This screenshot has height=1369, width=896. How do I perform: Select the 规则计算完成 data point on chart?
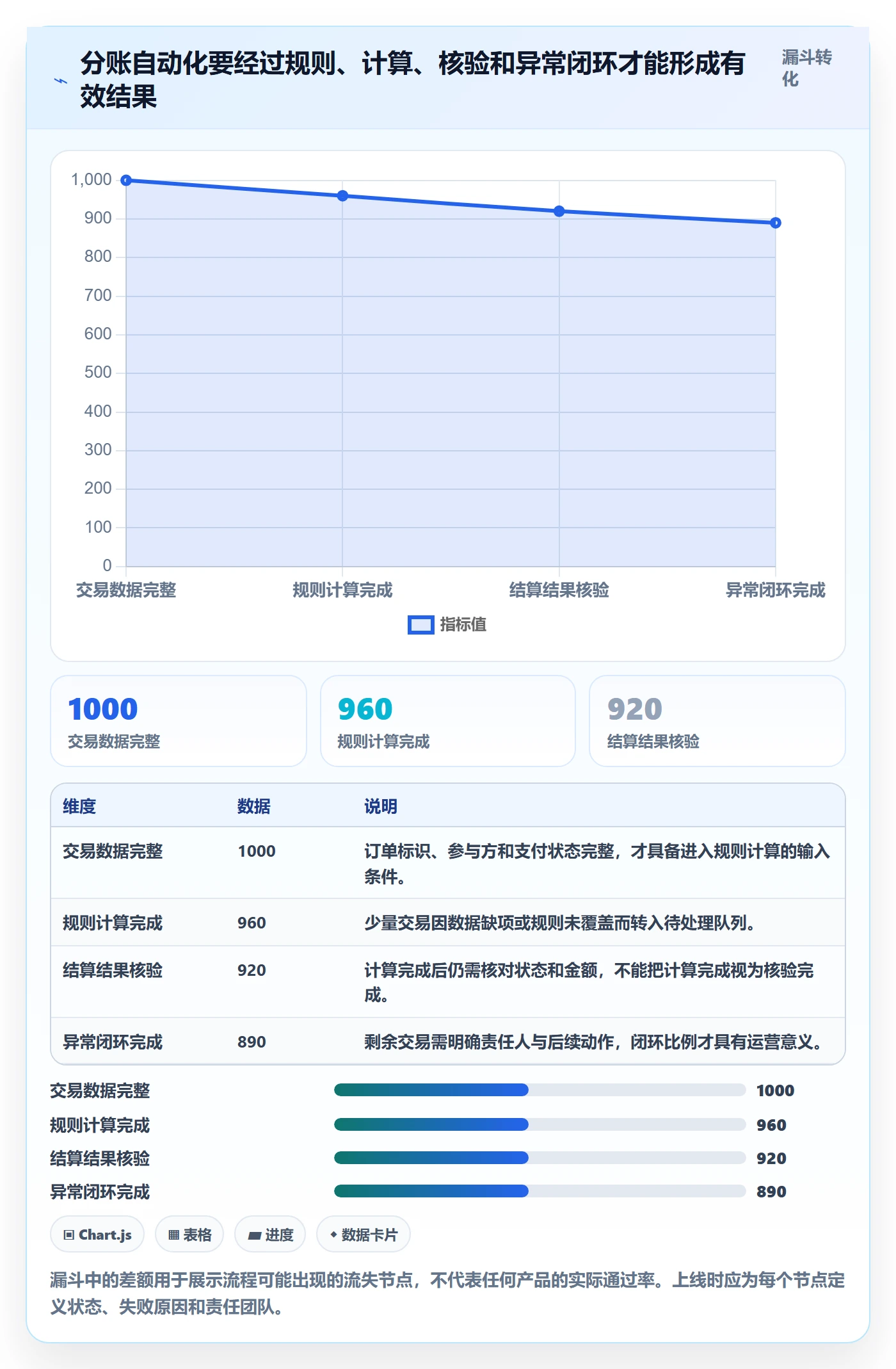[342, 196]
